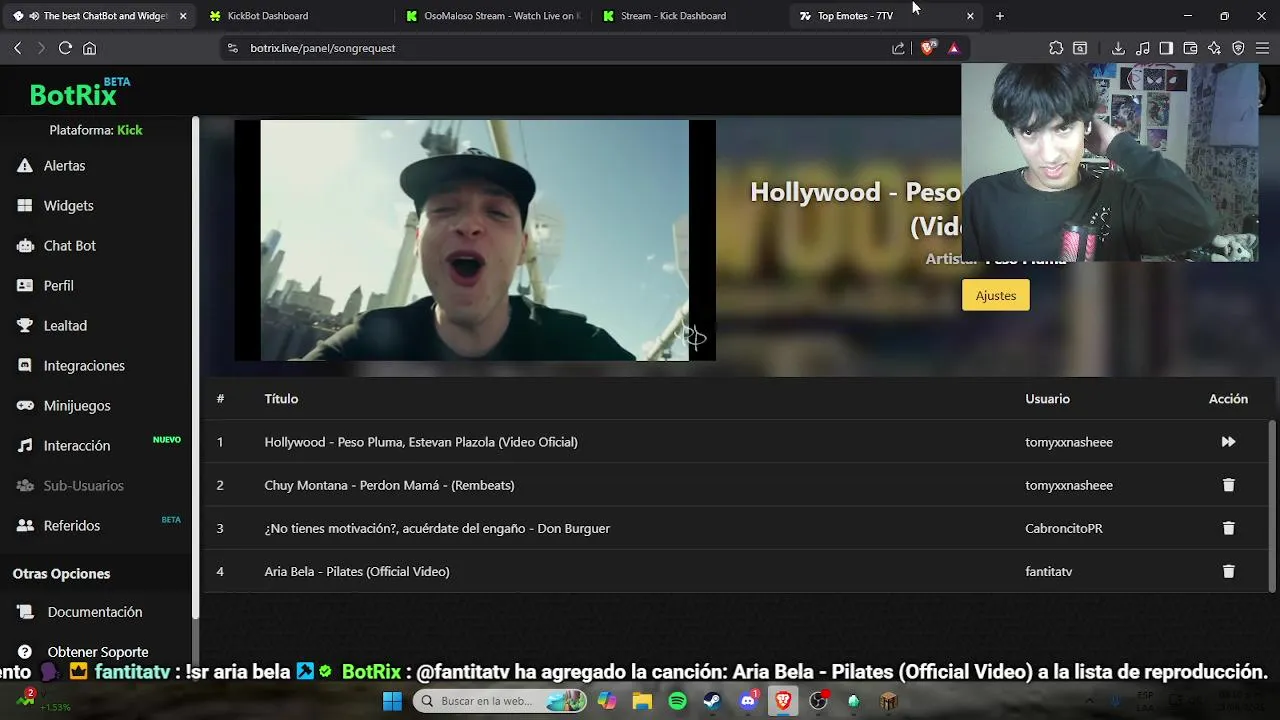
Task: Close the Top Emotes 7TV tab
Action: (970, 16)
